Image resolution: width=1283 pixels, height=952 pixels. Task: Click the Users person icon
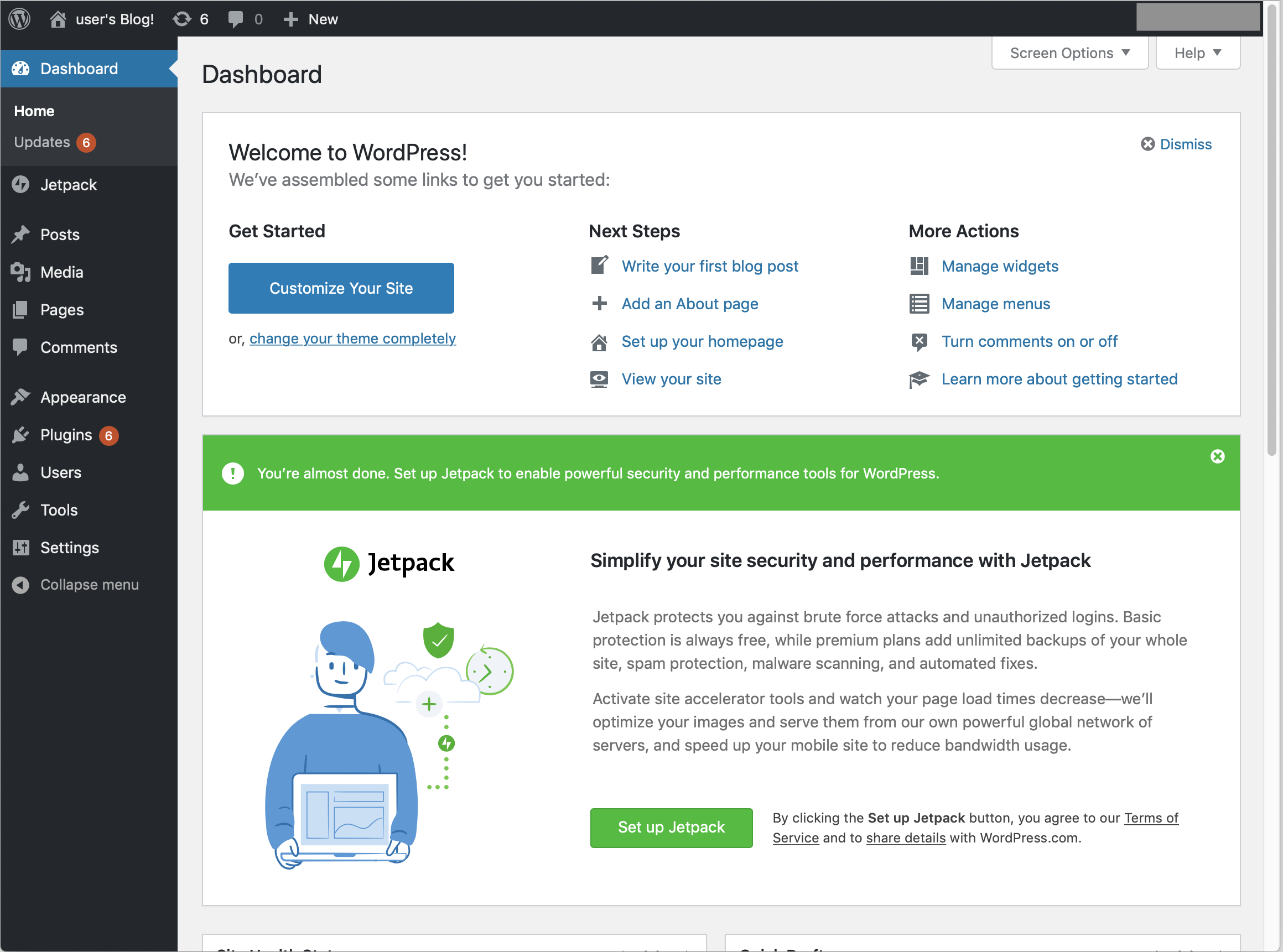click(21, 472)
